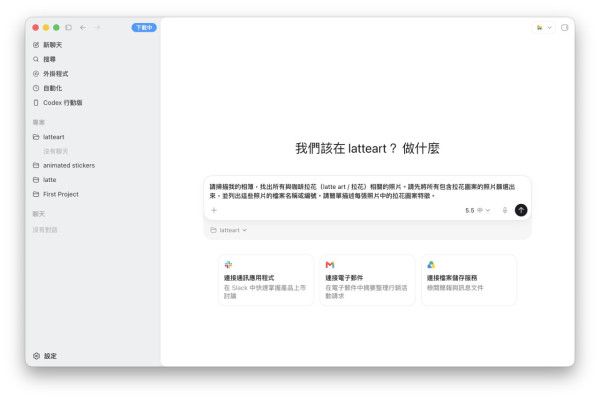Viewport: 600px width, 400px height.
Task: Open the plugins menu item
Action: pyautogui.click(x=55, y=74)
